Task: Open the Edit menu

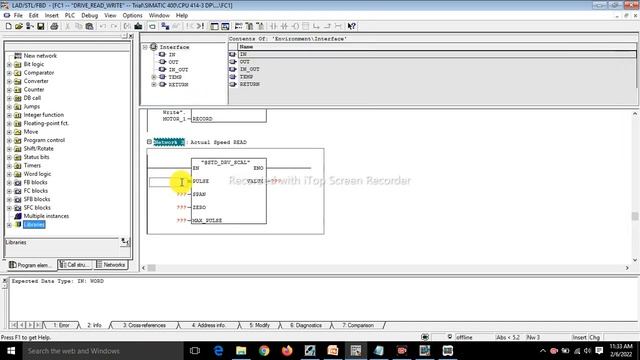Action: [33, 15]
